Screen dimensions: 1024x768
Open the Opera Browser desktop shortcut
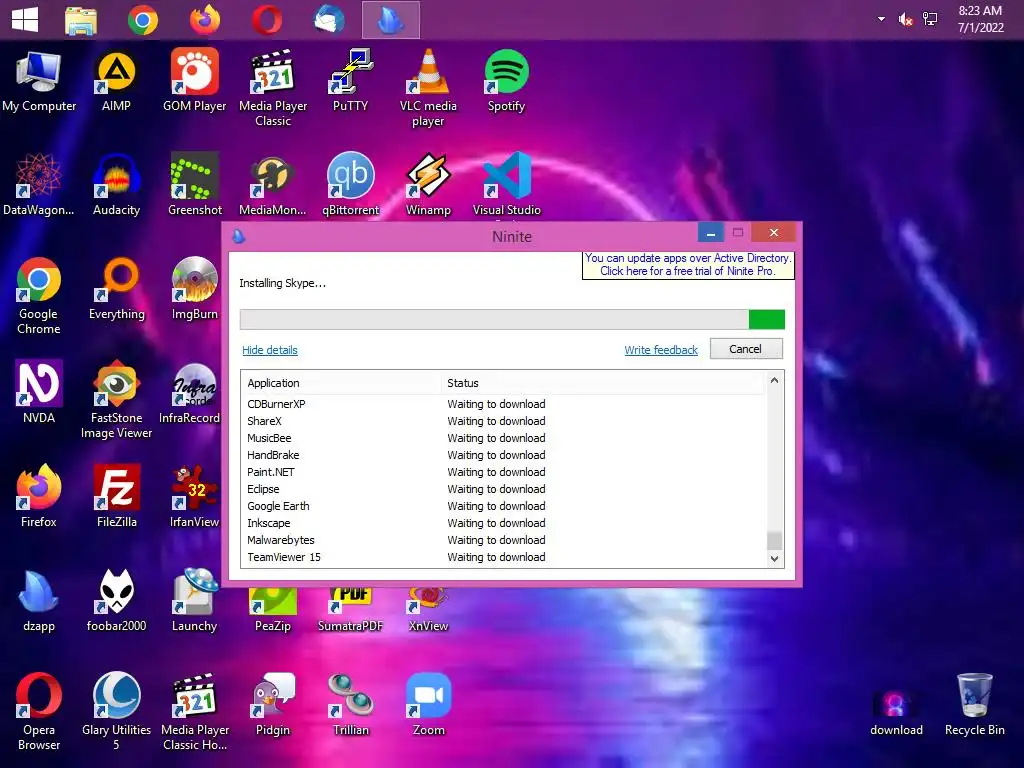[x=39, y=712]
